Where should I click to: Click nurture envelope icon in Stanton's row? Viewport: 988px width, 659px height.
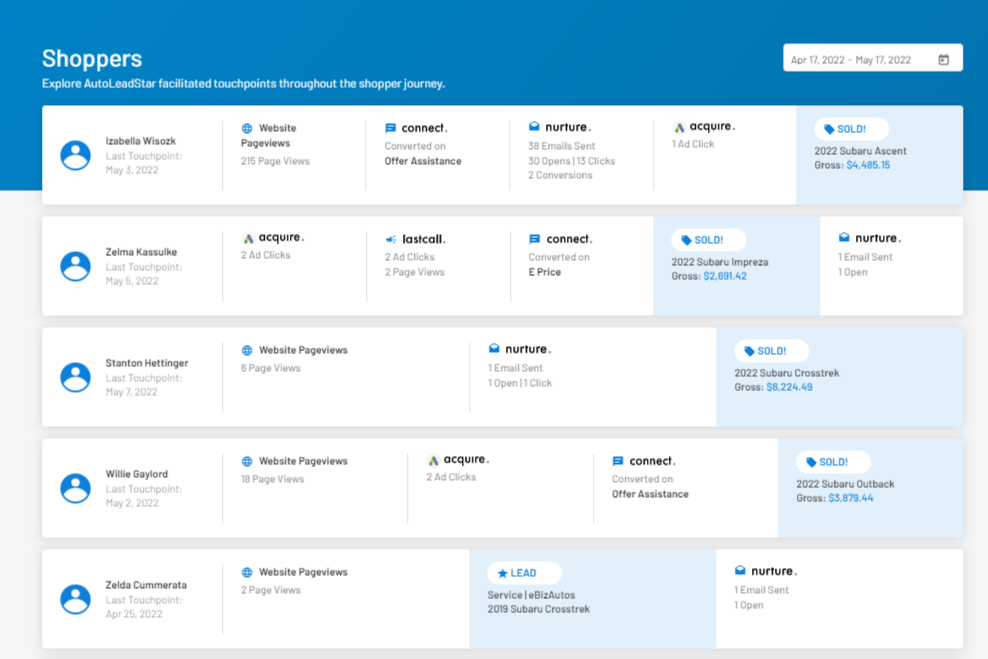pyautogui.click(x=494, y=348)
